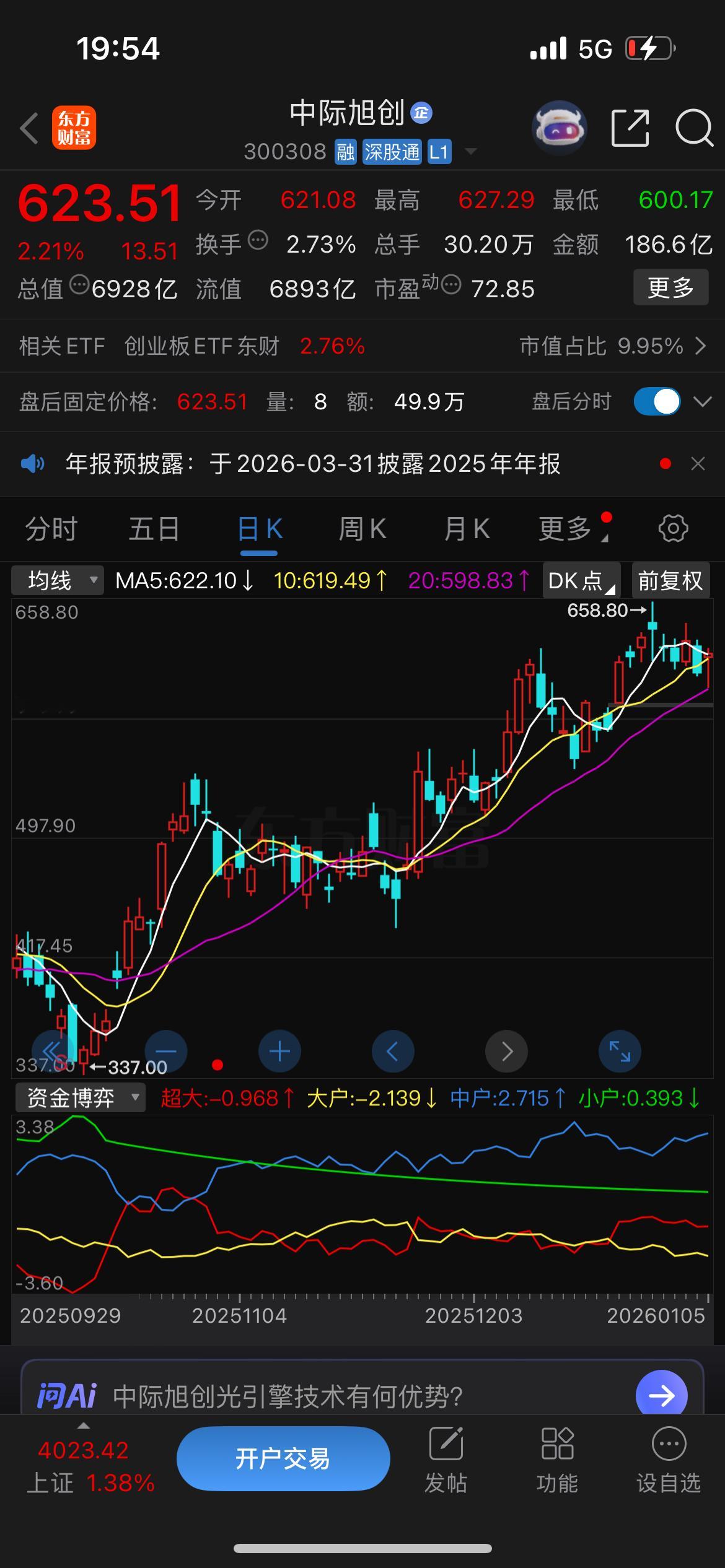This screenshot has height=1568, width=725.
Task: Tap the 融 margin tag
Action: coord(346,152)
